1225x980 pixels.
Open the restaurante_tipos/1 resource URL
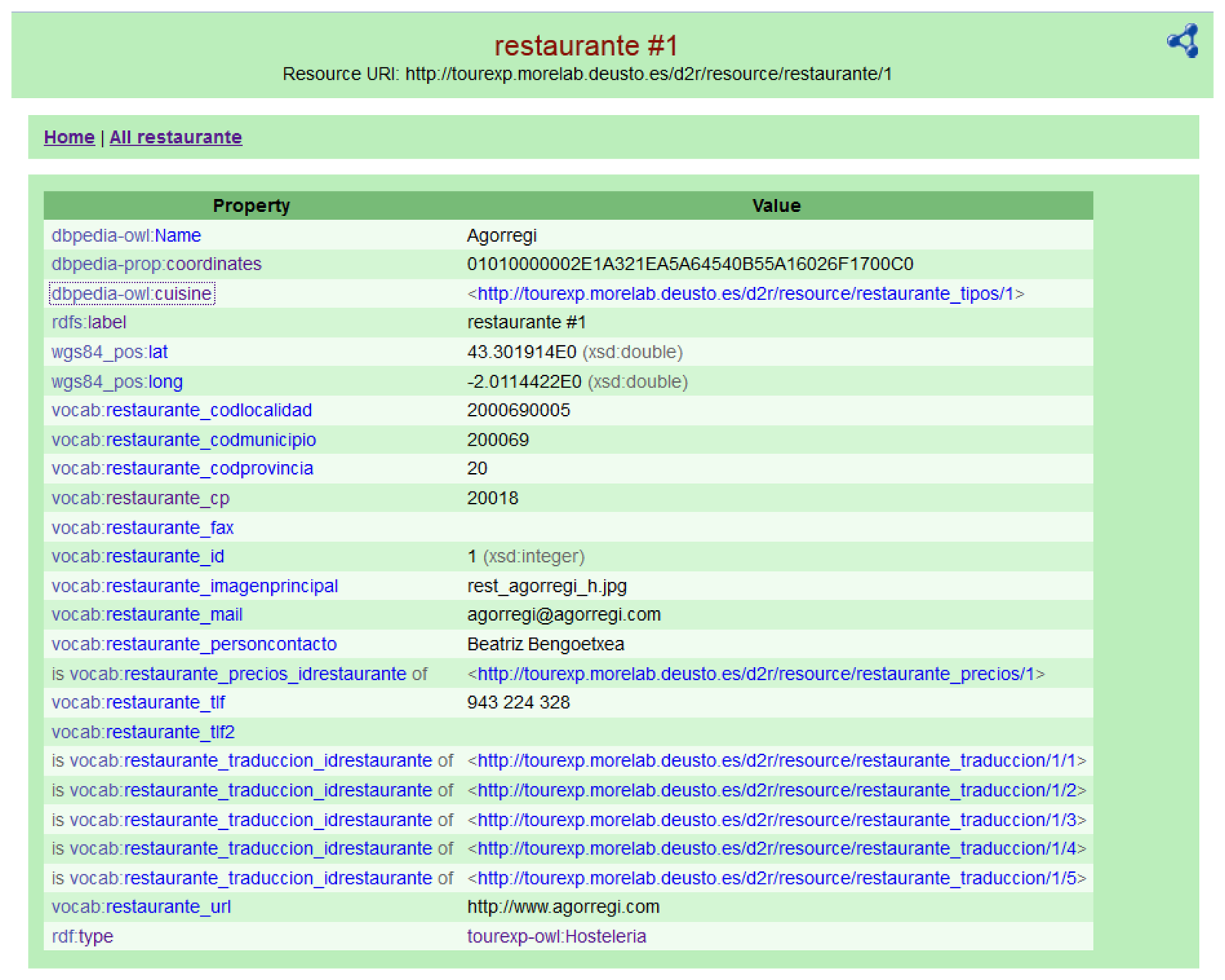pos(745,294)
